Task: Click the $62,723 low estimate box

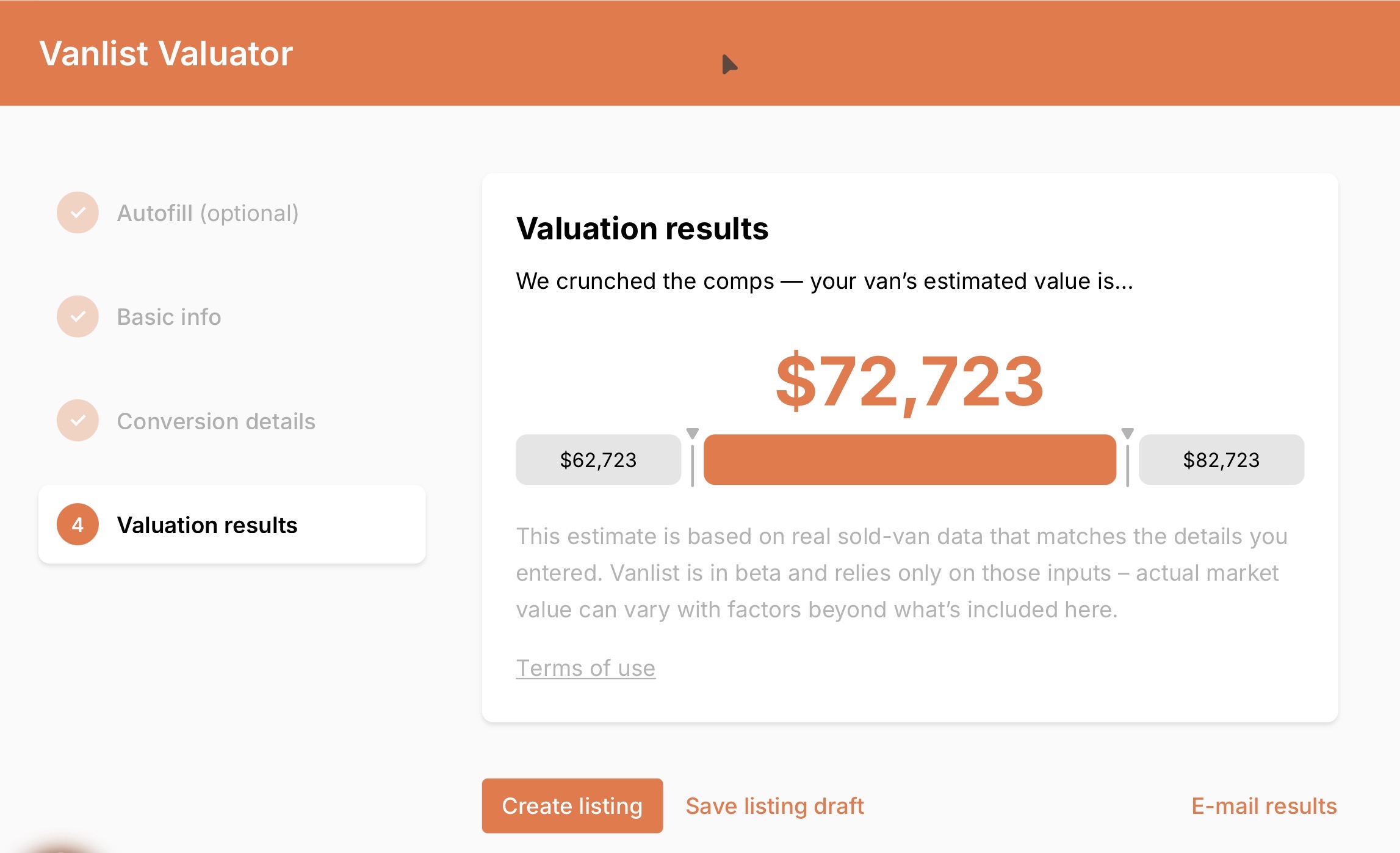Action: (x=598, y=460)
